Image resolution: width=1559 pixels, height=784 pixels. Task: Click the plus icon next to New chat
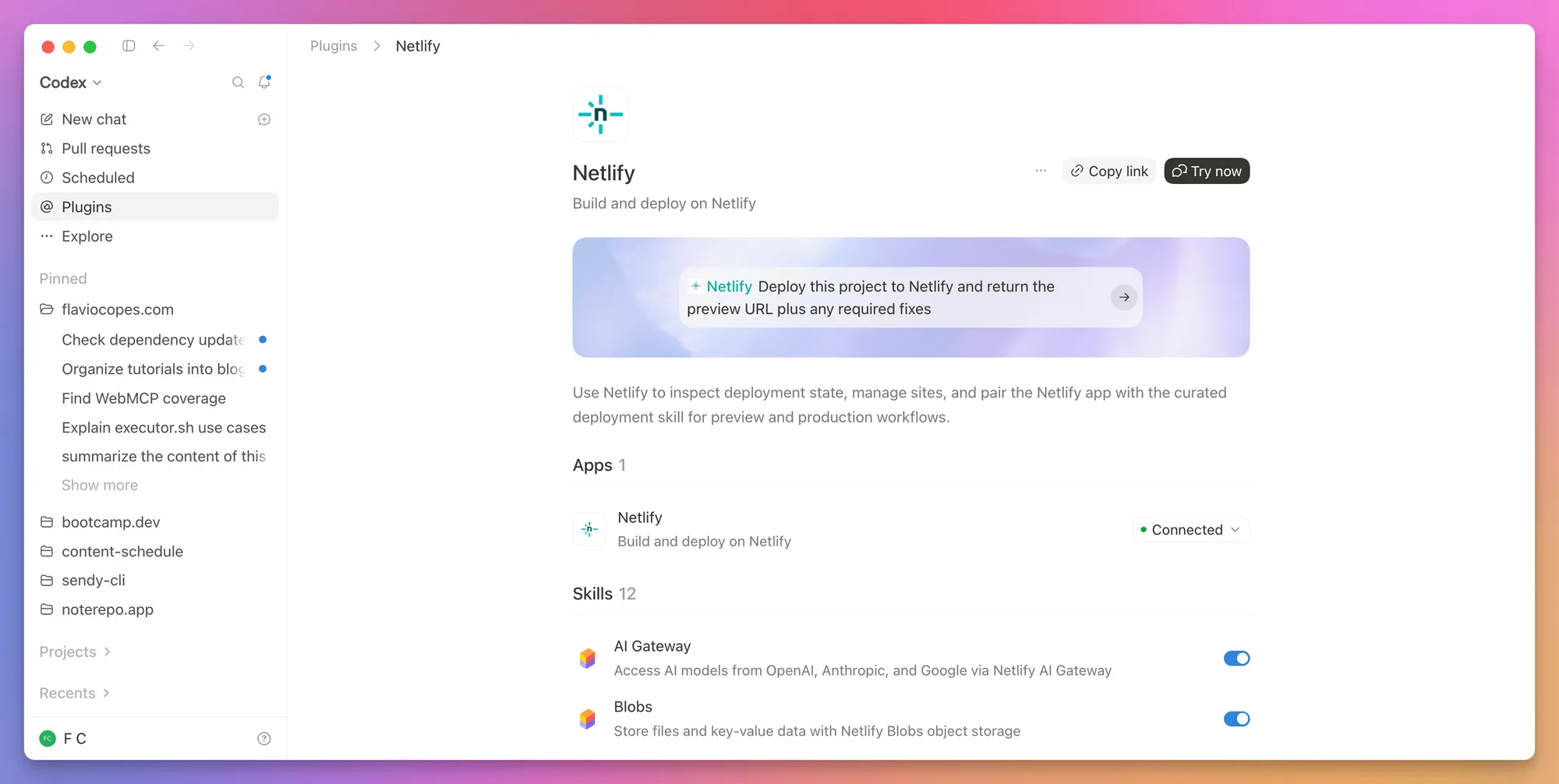(264, 119)
